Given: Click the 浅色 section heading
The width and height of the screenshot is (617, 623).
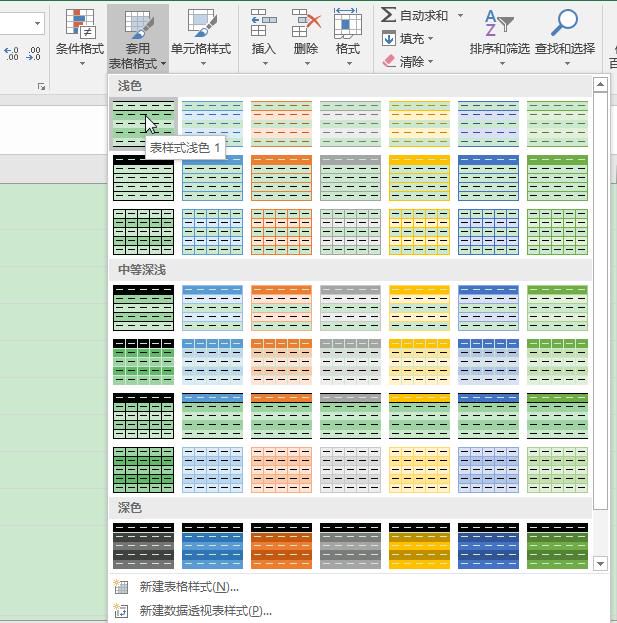Looking at the screenshot, I should click(130, 86).
